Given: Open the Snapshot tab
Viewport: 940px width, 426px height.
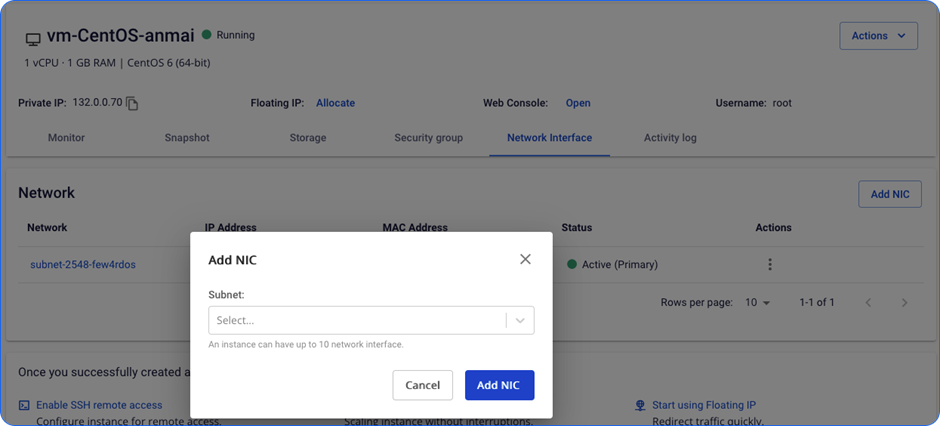Looking at the screenshot, I should tap(187, 138).
